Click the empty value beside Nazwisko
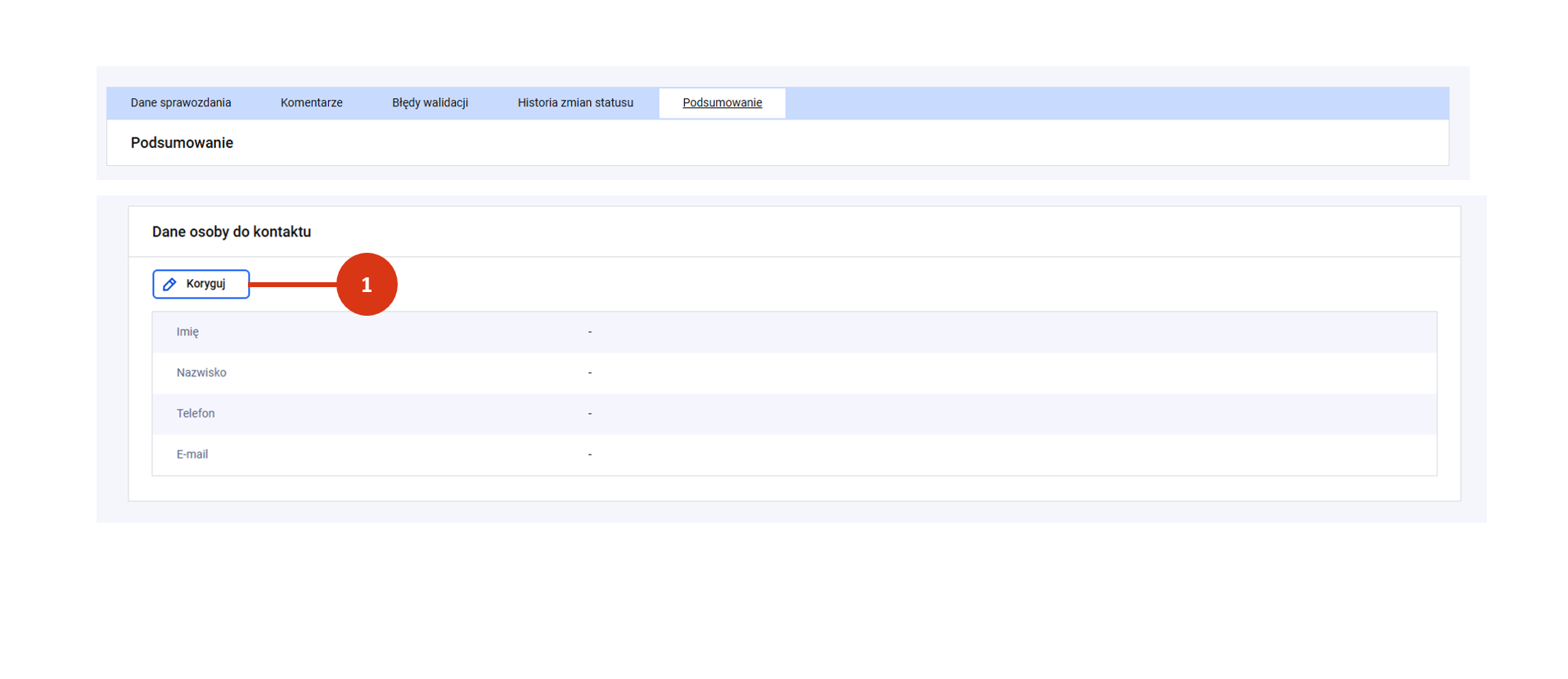The width and height of the screenshot is (1568, 679). [x=589, y=373]
